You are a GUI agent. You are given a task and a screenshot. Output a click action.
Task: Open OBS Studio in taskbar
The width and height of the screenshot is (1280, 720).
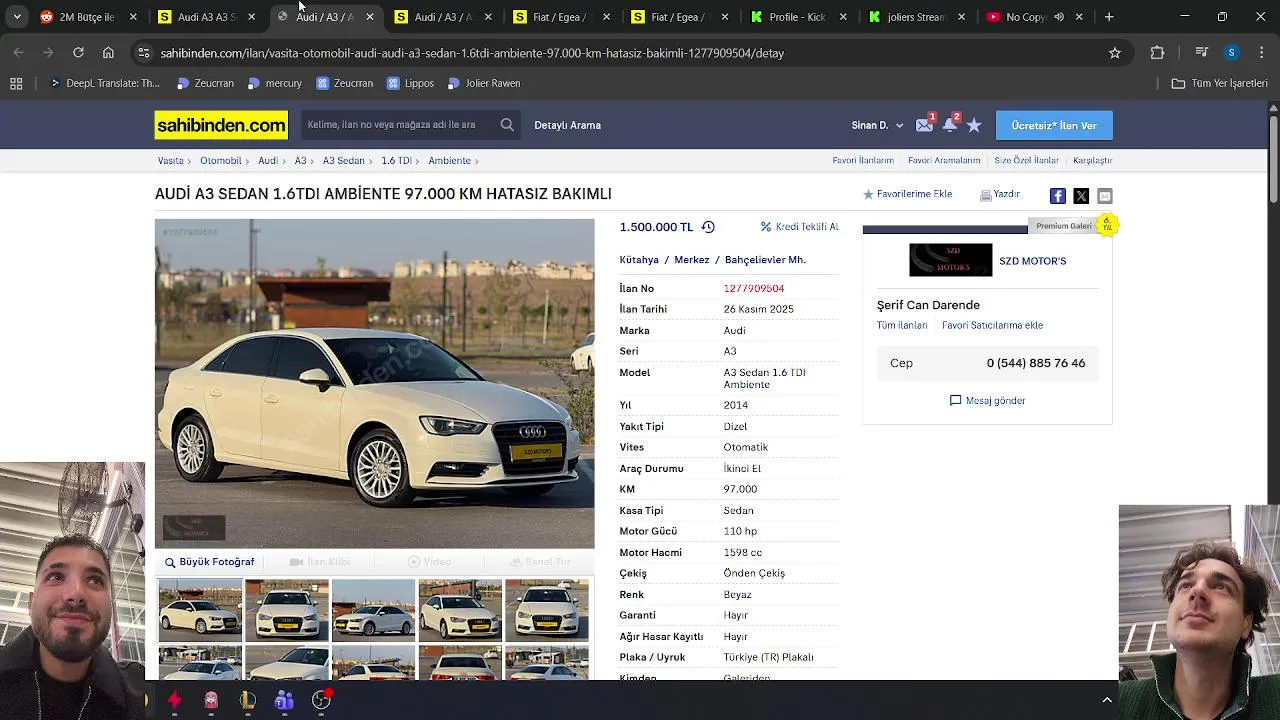[x=321, y=701]
